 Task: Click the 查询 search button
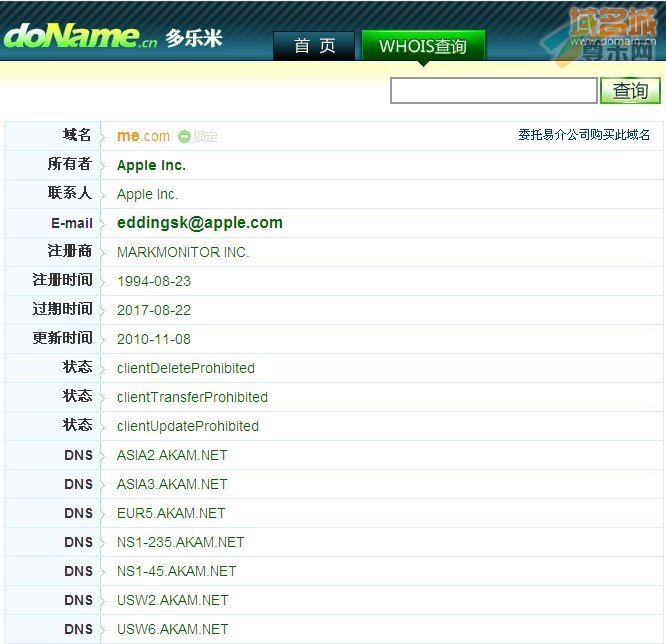(x=630, y=90)
